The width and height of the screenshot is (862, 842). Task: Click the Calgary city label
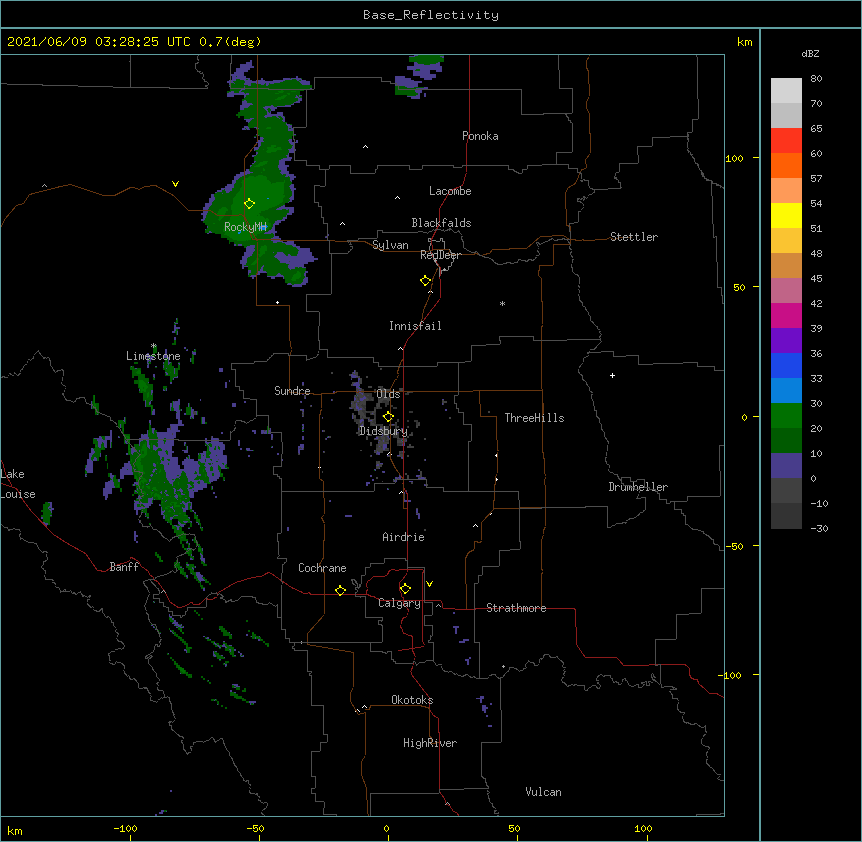click(x=400, y=603)
